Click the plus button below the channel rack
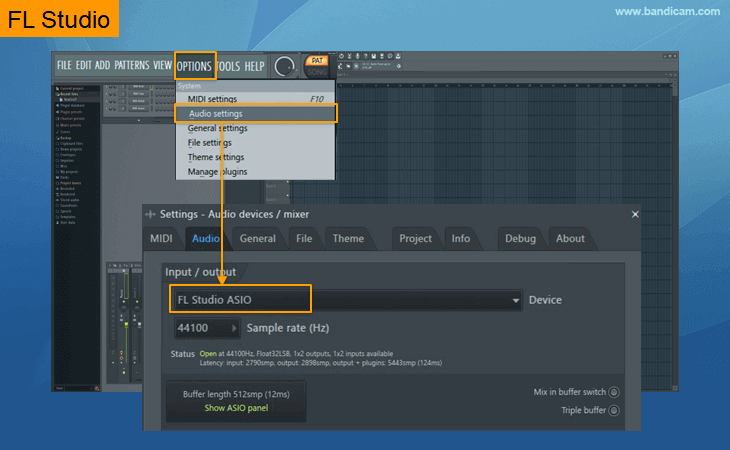This screenshot has height=450, width=730. coord(139,120)
